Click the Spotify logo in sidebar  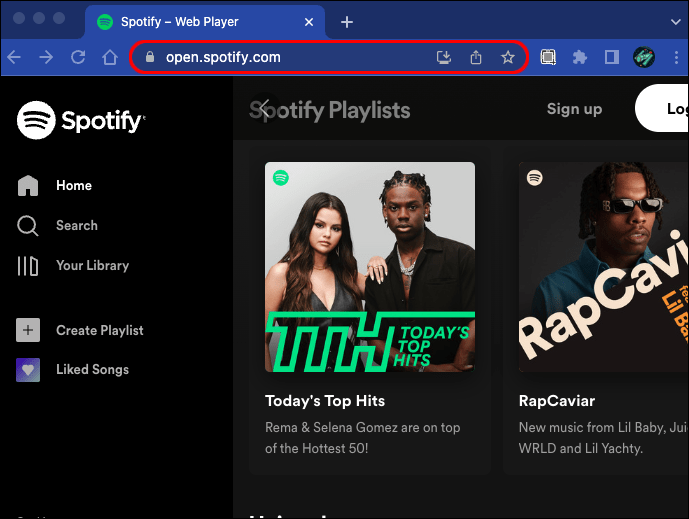[81, 120]
